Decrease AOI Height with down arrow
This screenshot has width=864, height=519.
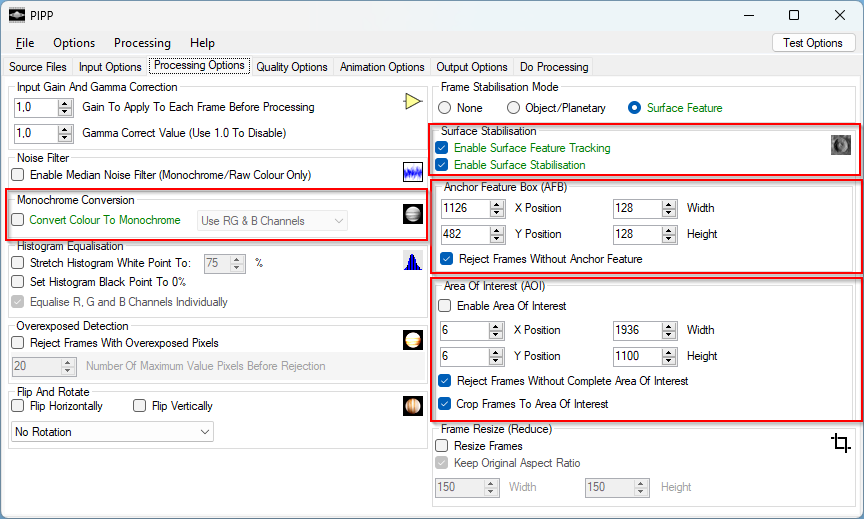669,360
